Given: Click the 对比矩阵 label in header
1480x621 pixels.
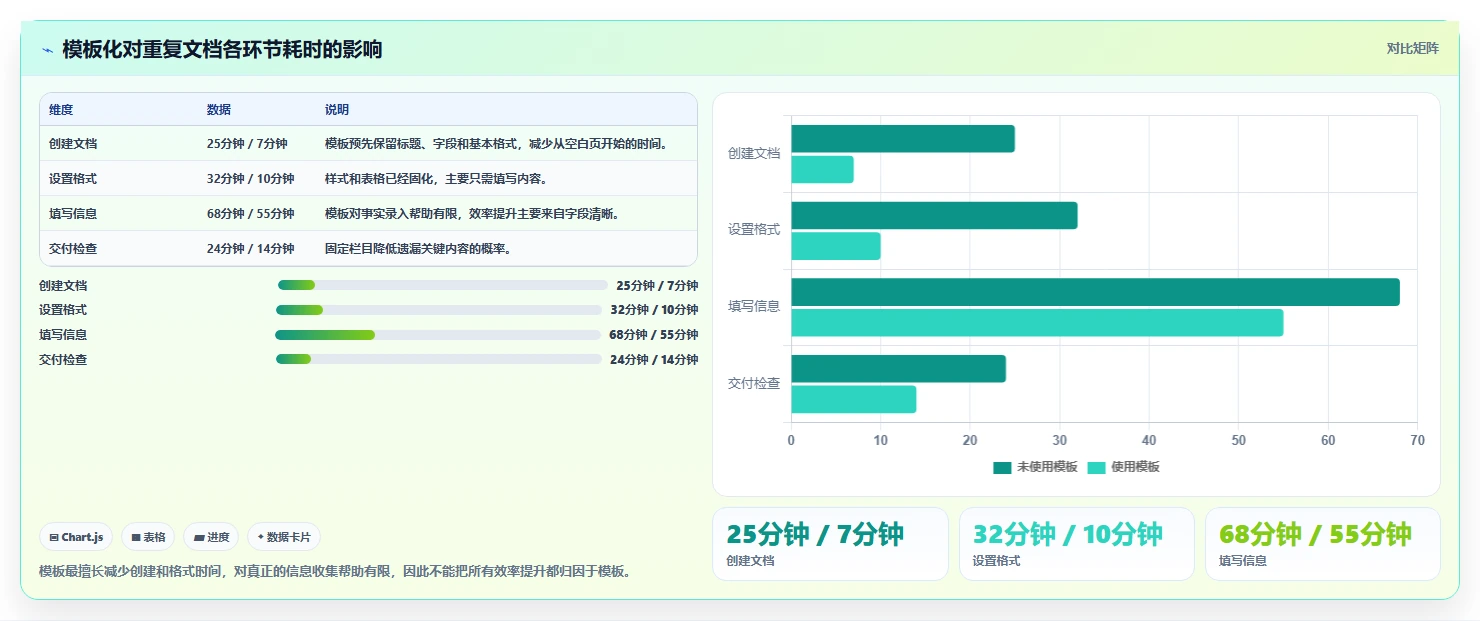Looking at the screenshot, I should [1412, 48].
